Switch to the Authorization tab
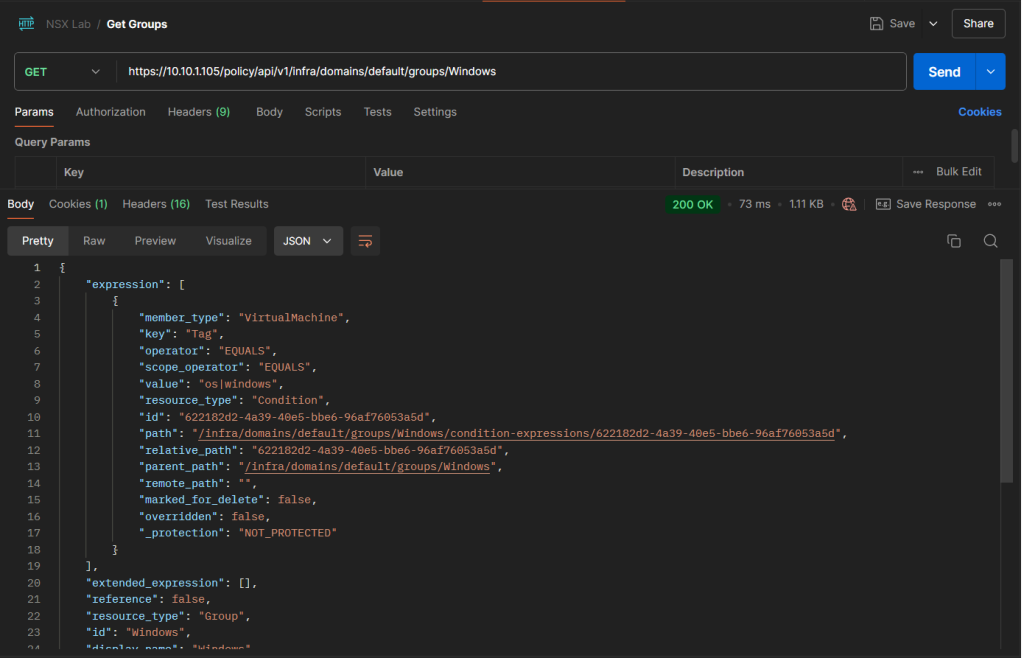 [x=110, y=112]
